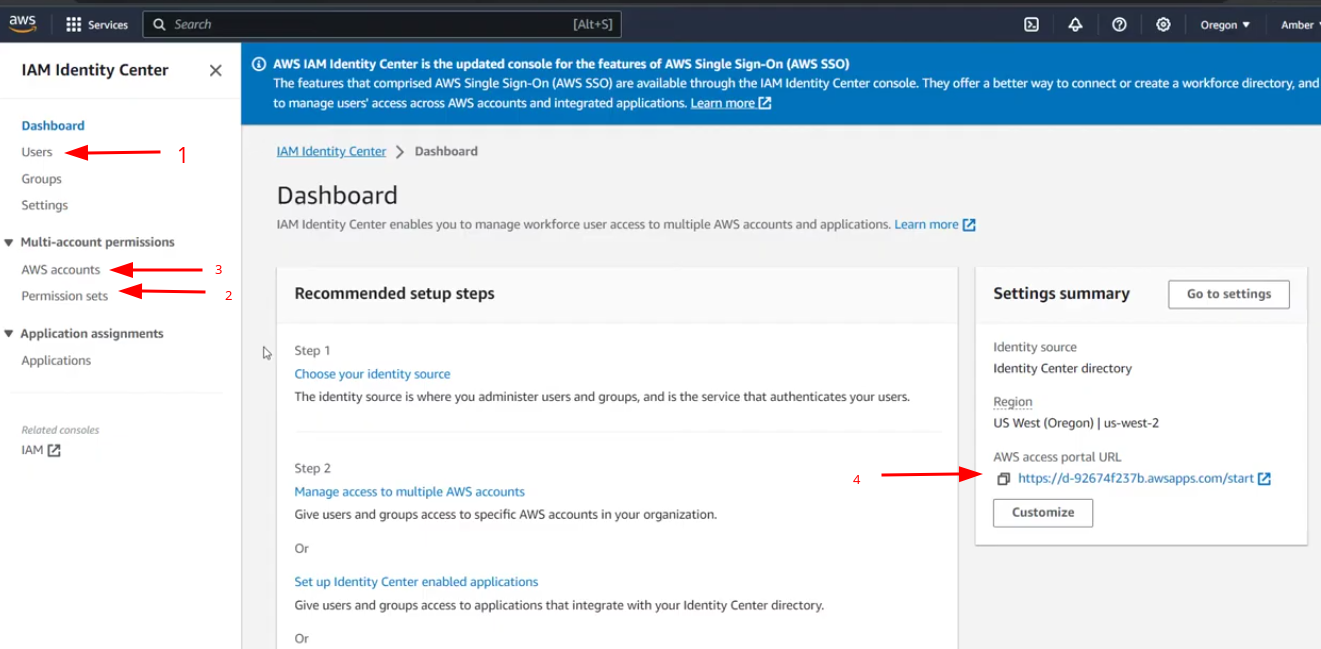Open the help question mark icon

pyautogui.click(x=1119, y=25)
